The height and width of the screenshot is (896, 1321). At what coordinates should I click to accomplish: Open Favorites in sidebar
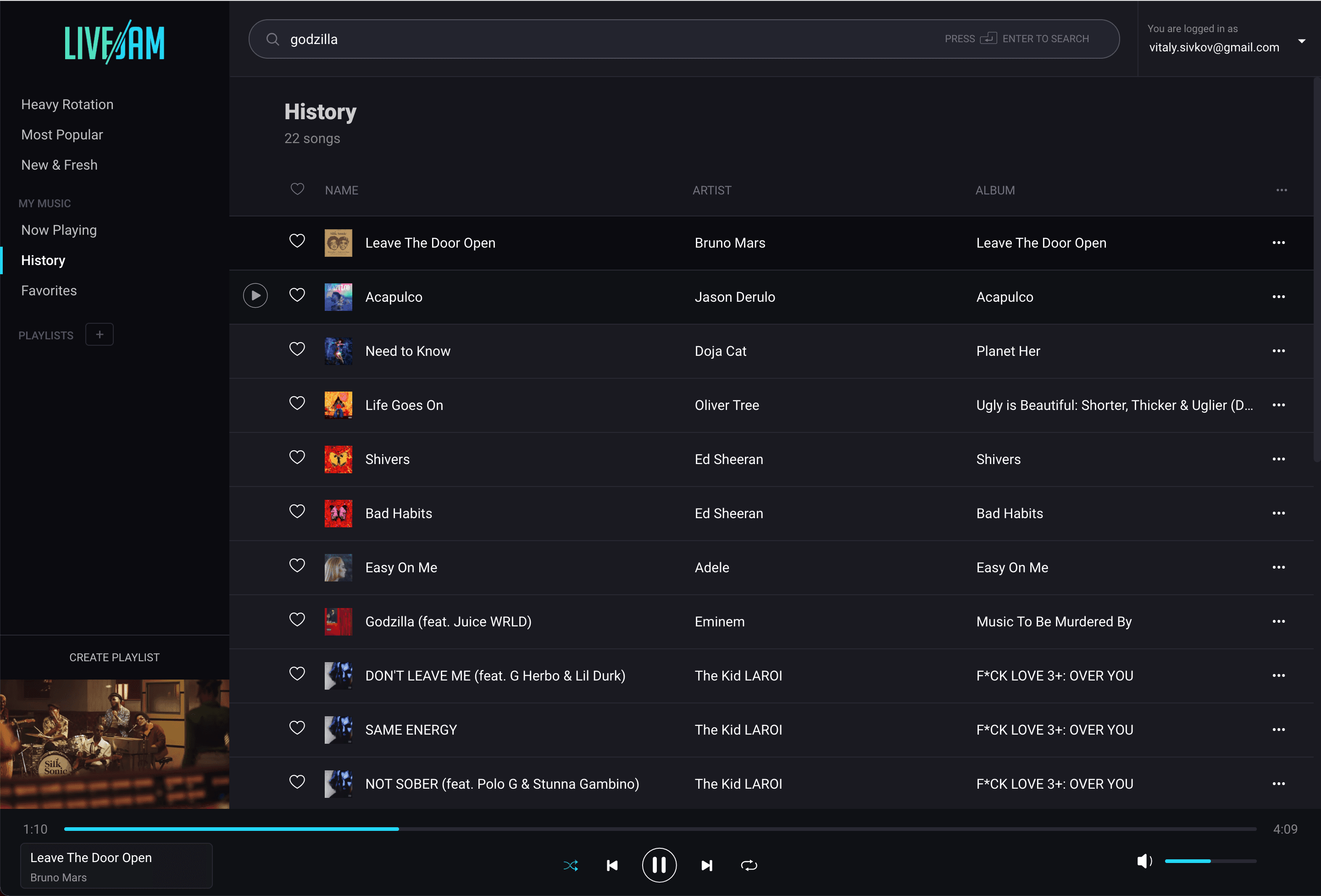point(49,290)
